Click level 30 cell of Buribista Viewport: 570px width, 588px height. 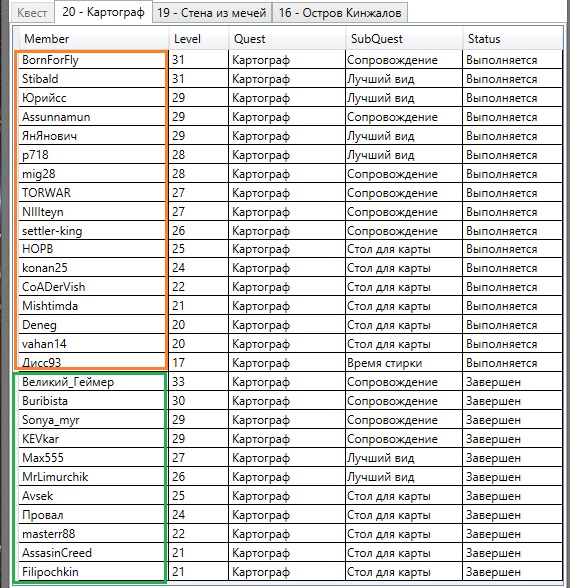coord(199,401)
